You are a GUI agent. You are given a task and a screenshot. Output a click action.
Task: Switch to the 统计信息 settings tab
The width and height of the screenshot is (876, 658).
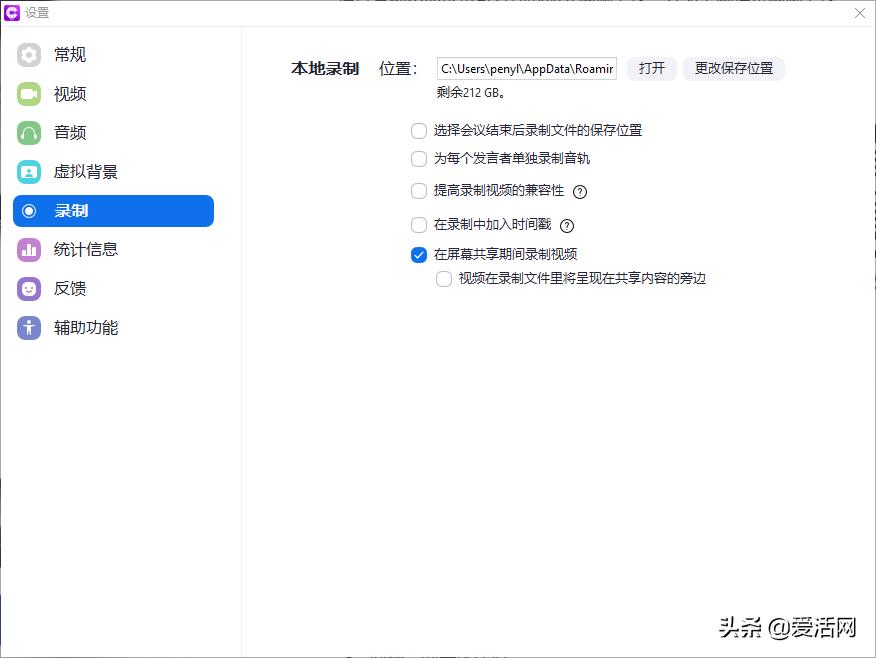click(85, 249)
